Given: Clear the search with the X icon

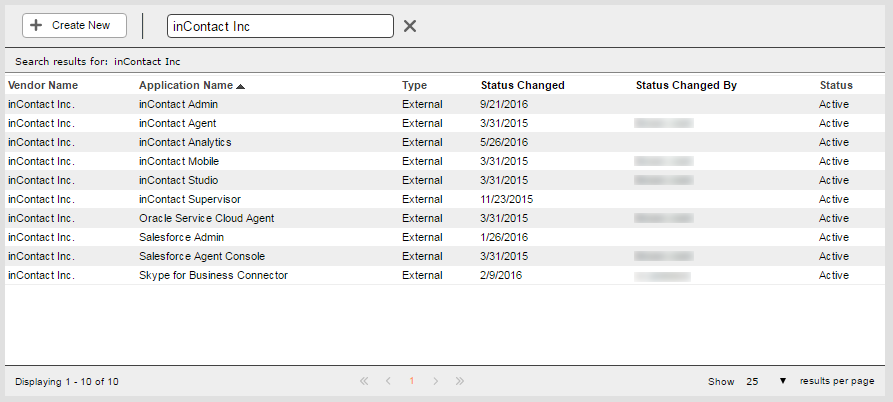Looking at the screenshot, I should (x=409, y=26).
